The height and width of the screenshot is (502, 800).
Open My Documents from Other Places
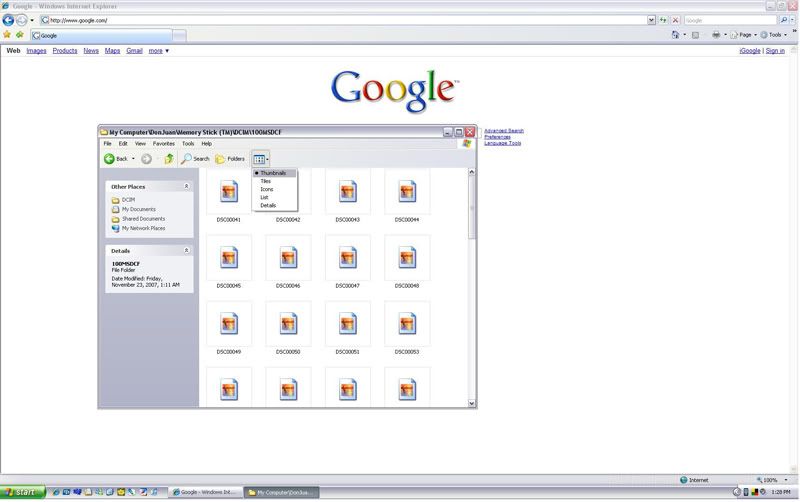pos(139,209)
